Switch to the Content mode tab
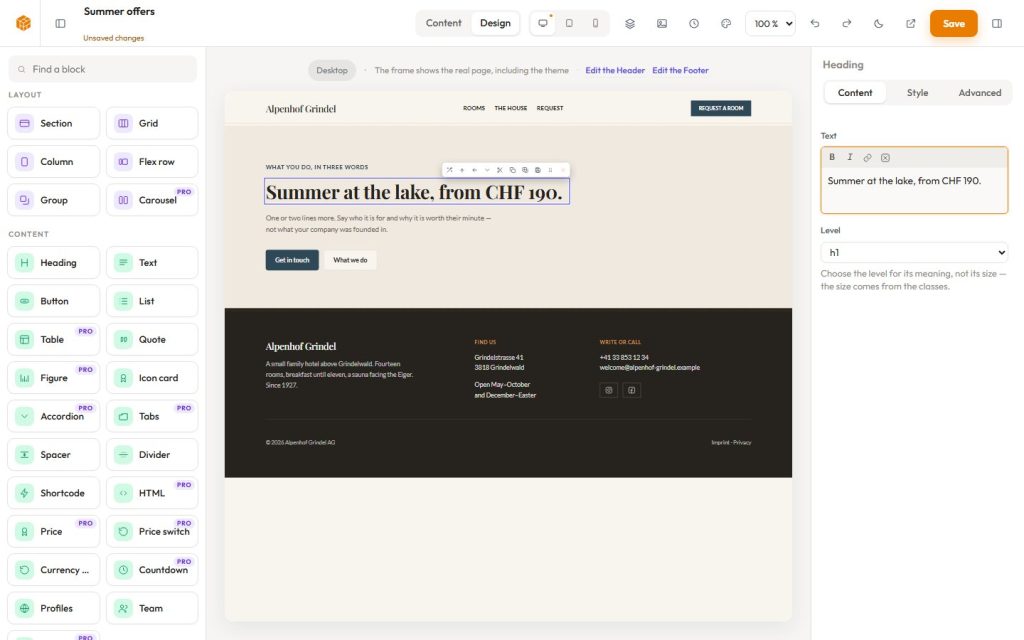The width and height of the screenshot is (1024, 640). (x=443, y=23)
